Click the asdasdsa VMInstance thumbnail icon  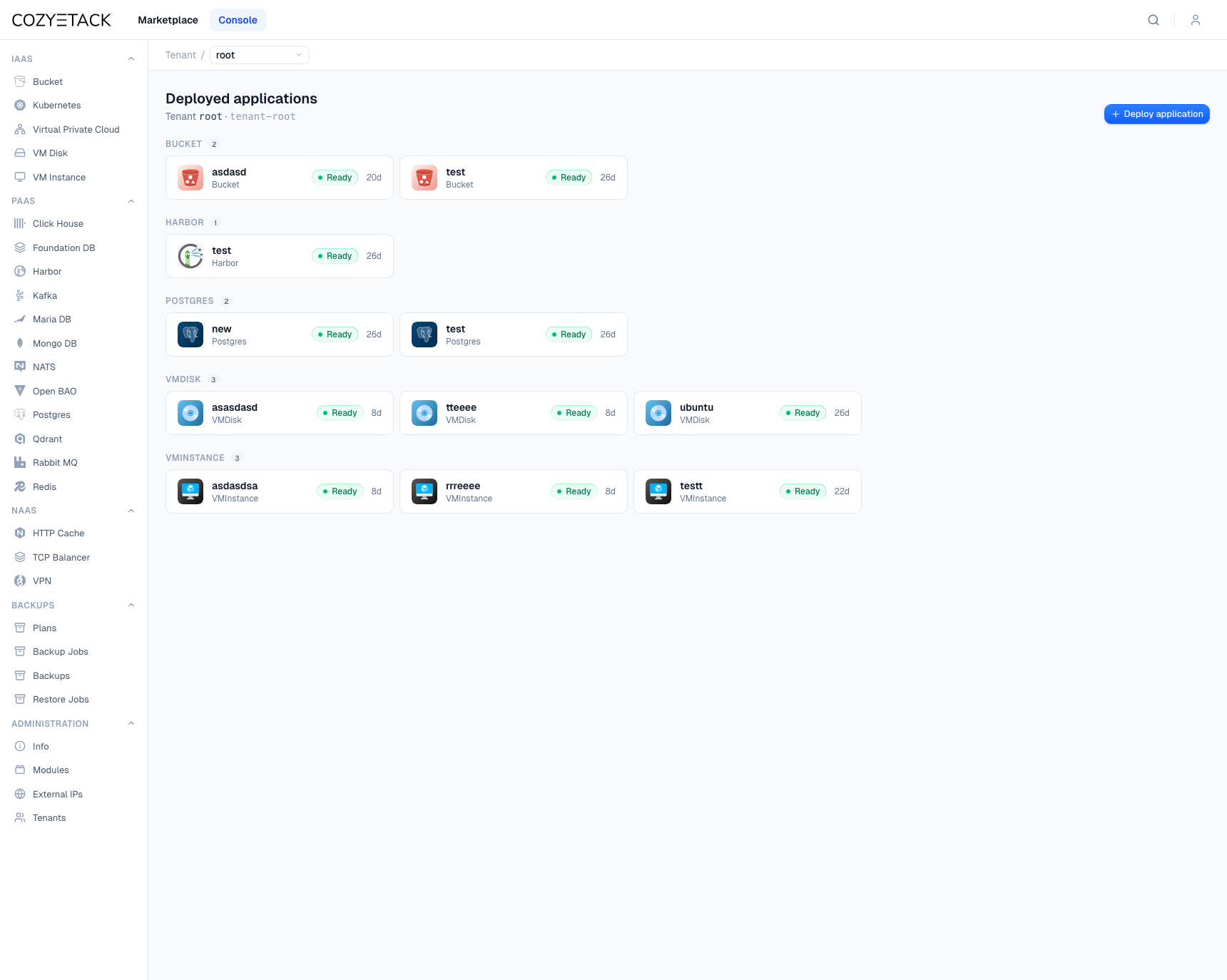pos(190,491)
